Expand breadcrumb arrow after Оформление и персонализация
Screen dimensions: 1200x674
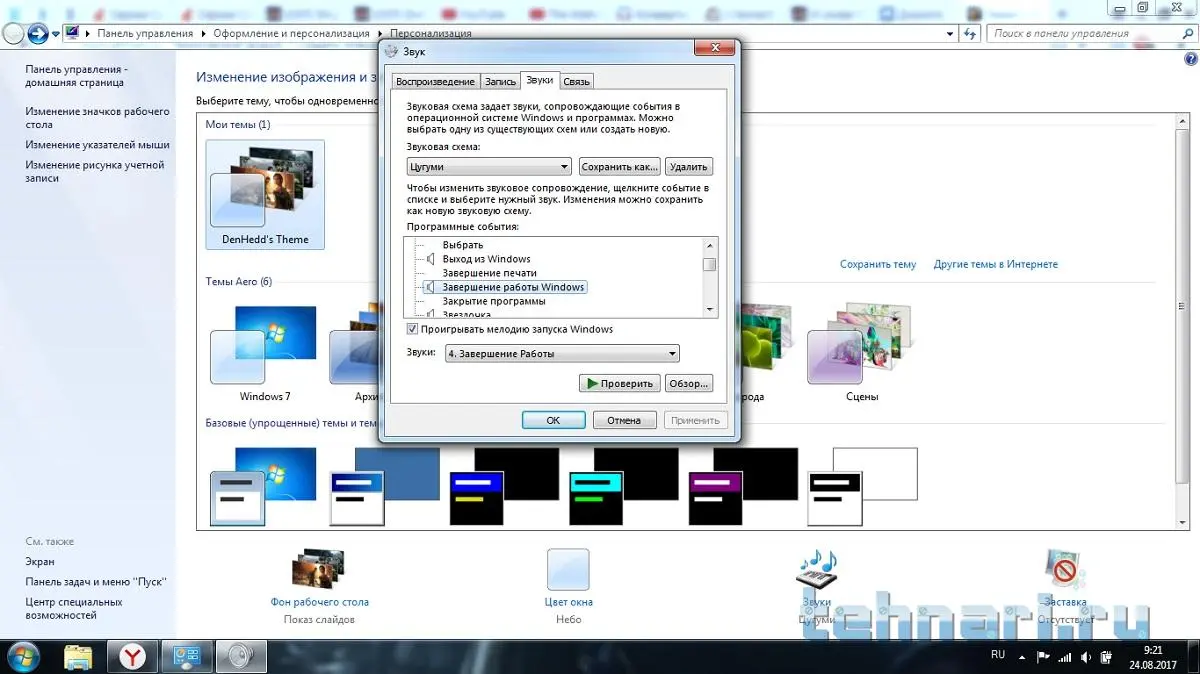point(380,34)
